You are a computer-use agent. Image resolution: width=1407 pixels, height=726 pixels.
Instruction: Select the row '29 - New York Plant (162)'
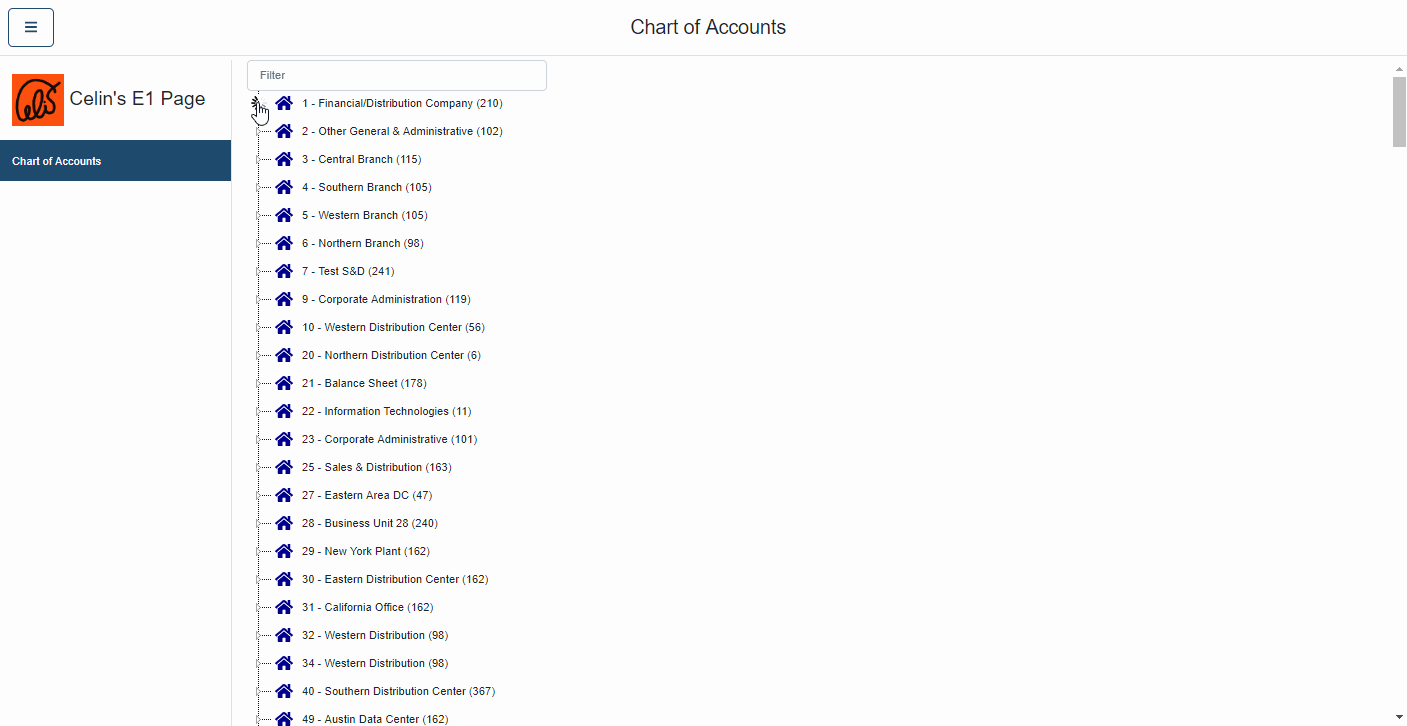pyautogui.click(x=366, y=551)
